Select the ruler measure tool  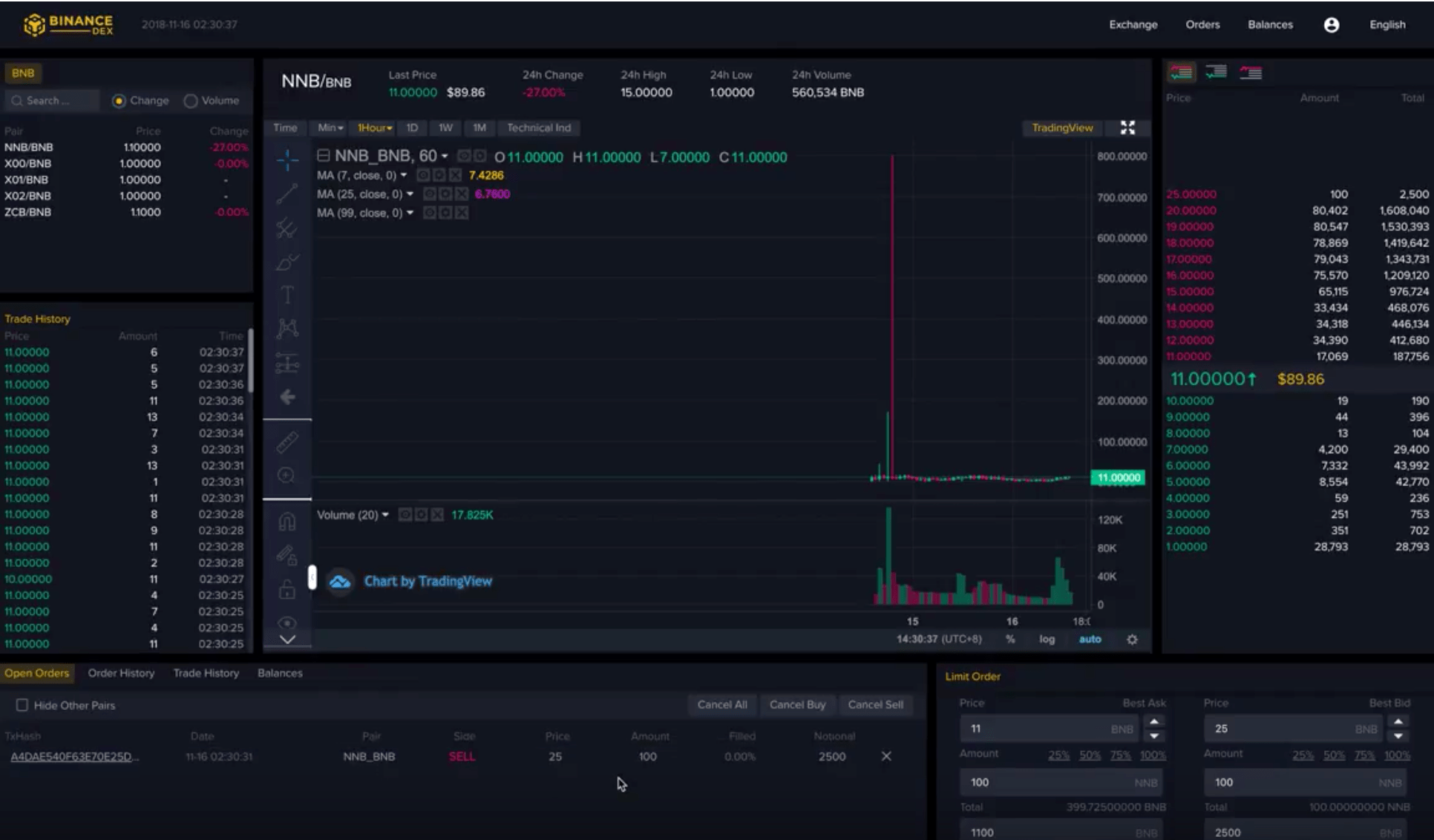point(287,442)
